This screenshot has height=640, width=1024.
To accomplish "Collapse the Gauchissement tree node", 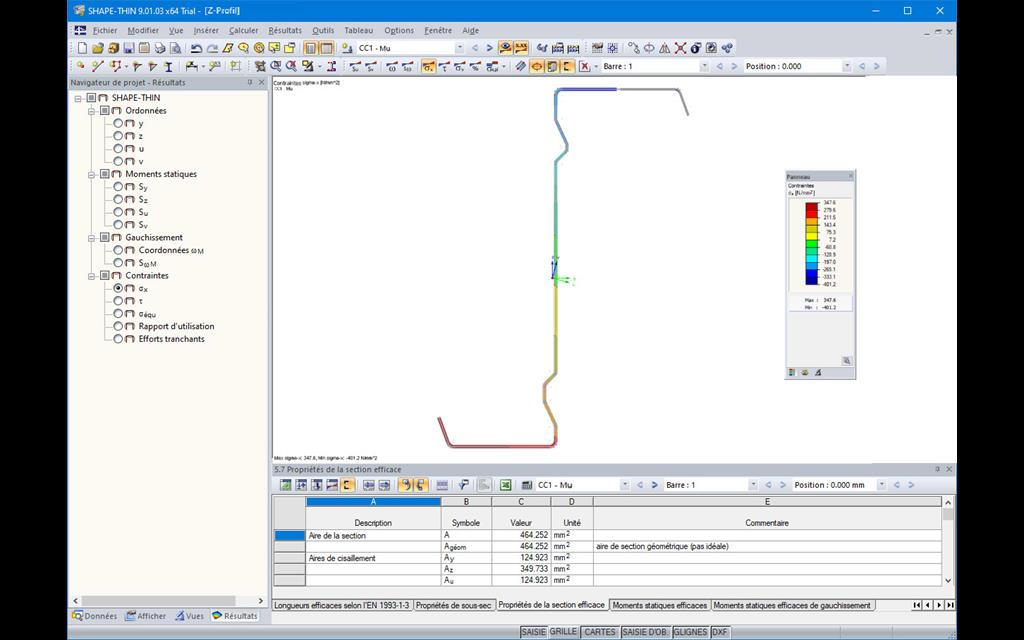I will [92, 238].
